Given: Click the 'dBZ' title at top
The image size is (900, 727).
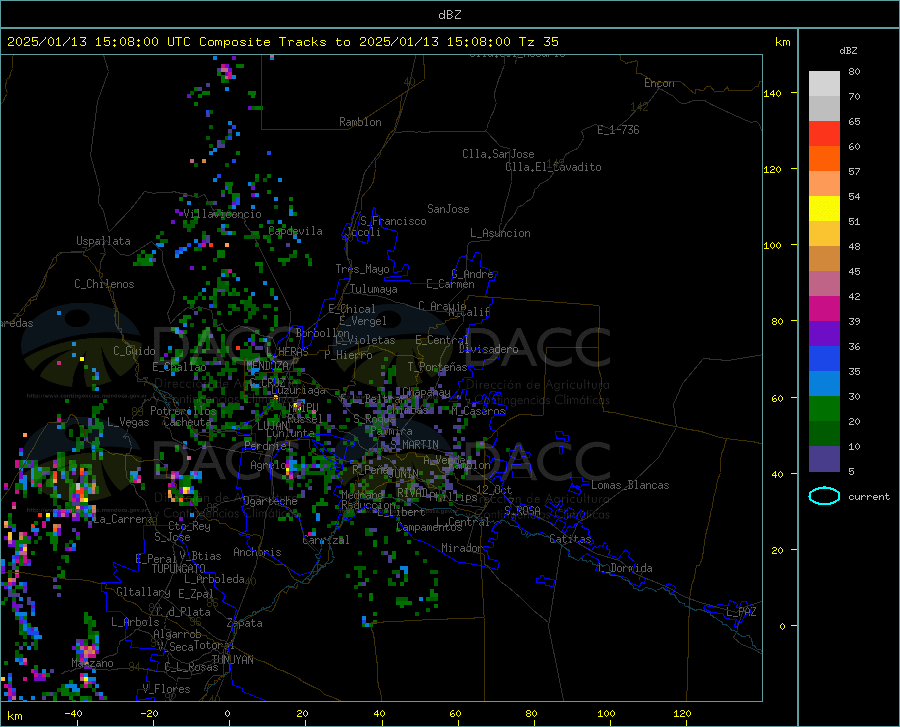Looking at the screenshot, I should coord(449,15).
